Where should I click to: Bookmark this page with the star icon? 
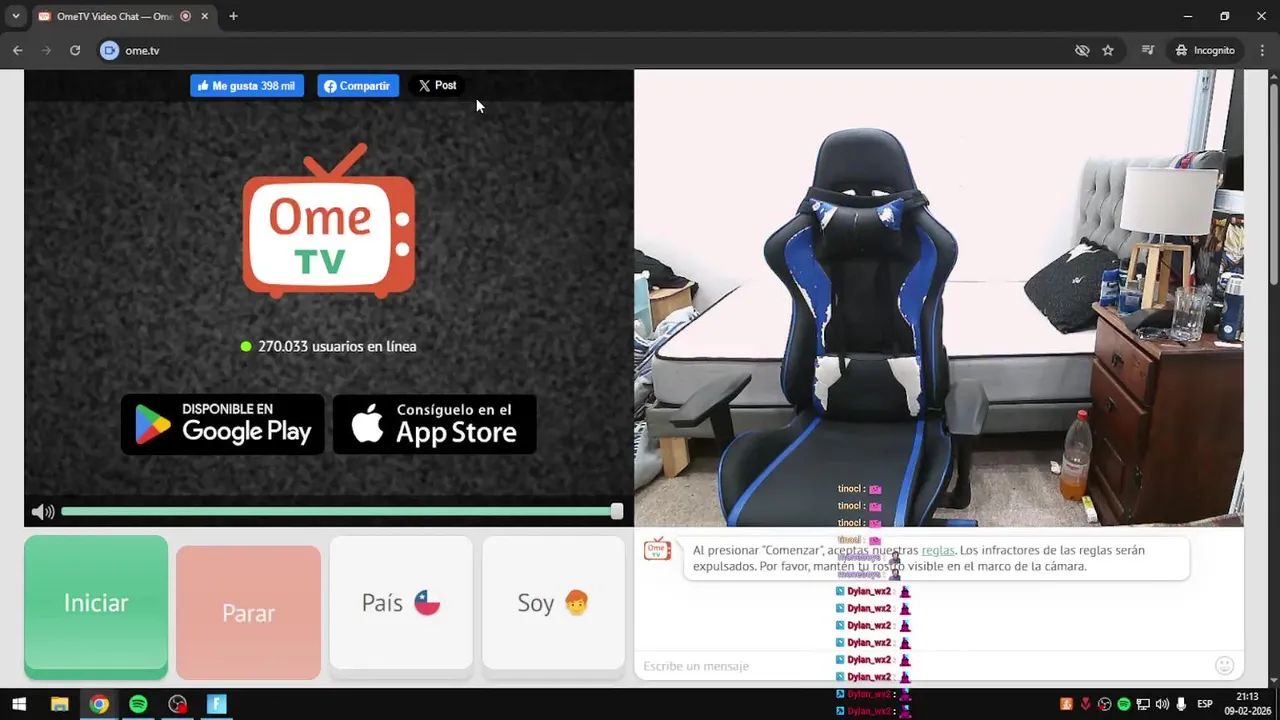[x=1108, y=50]
